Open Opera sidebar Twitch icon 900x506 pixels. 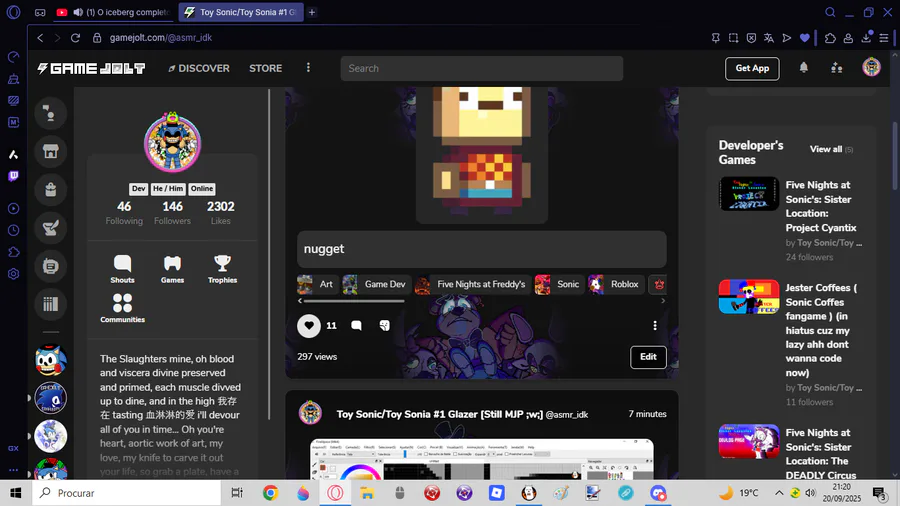13,176
